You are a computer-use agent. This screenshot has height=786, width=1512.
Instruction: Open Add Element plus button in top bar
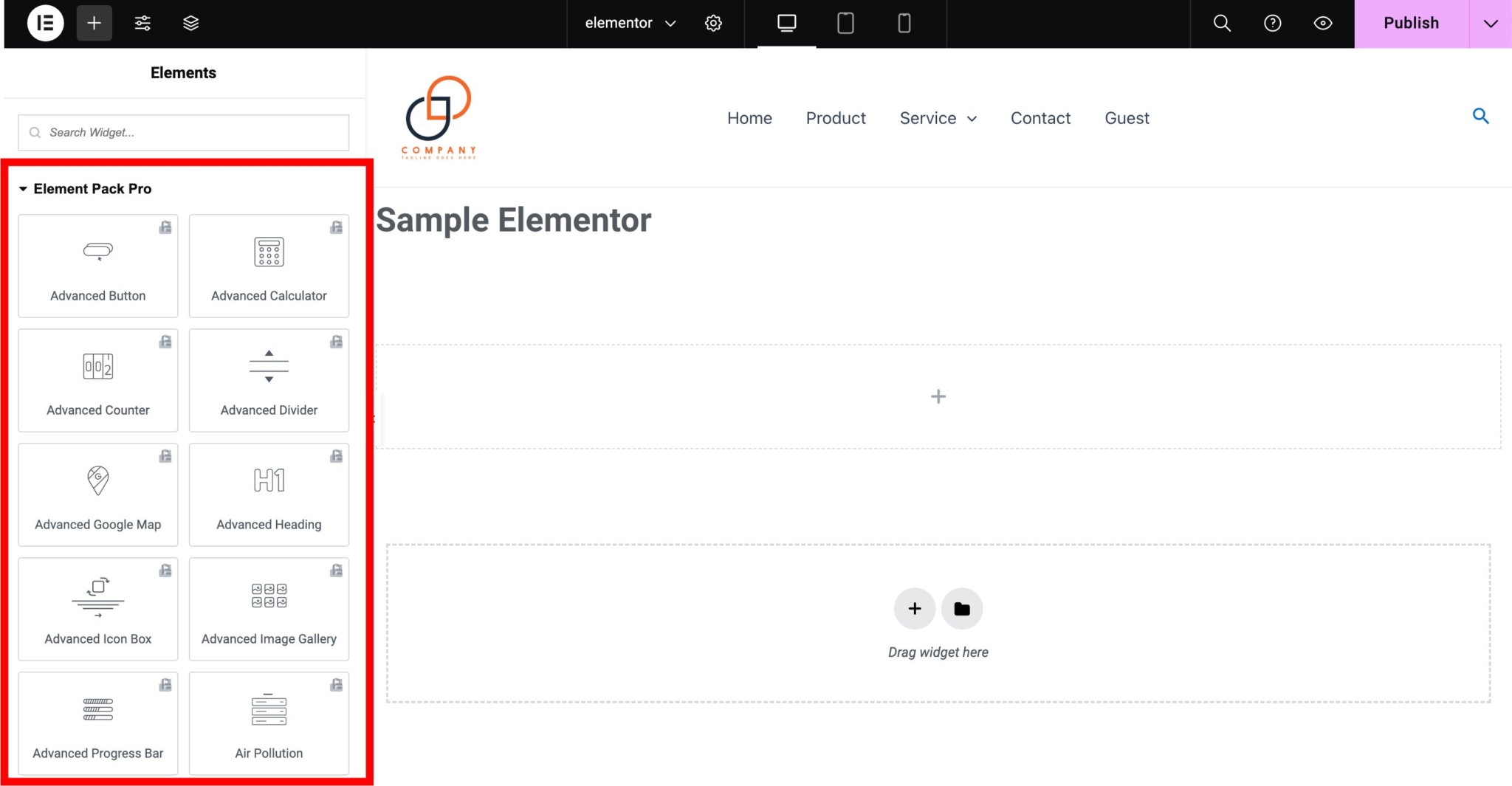point(94,23)
